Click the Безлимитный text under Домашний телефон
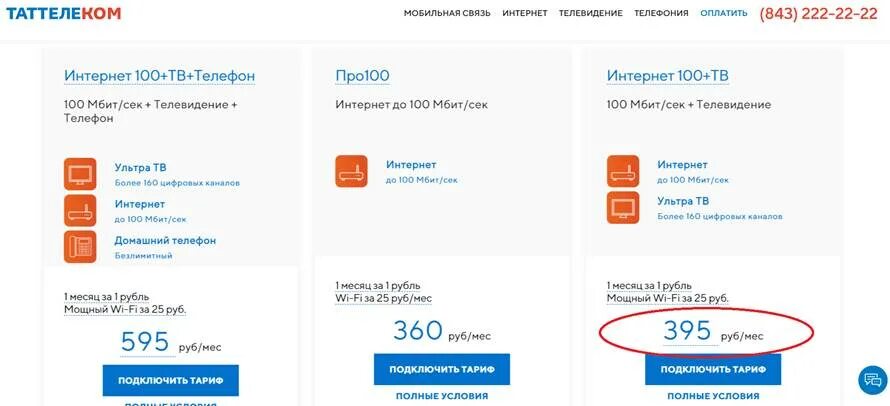This screenshot has height=406, width=890. click(x=143, y=256)
